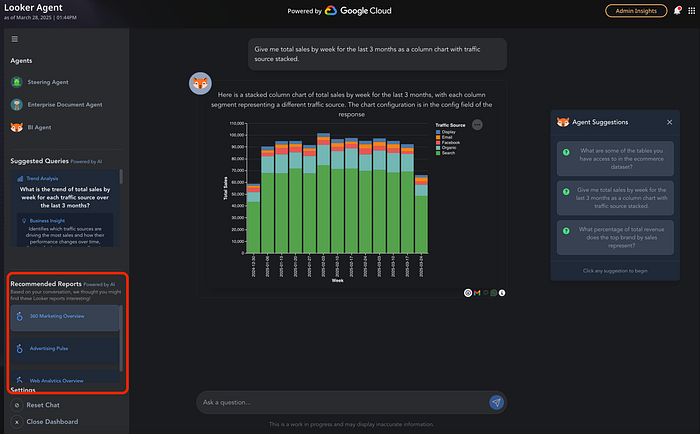700x434 pixels.
Task: Switch to the BI Agent label
Action: [39, 127]
